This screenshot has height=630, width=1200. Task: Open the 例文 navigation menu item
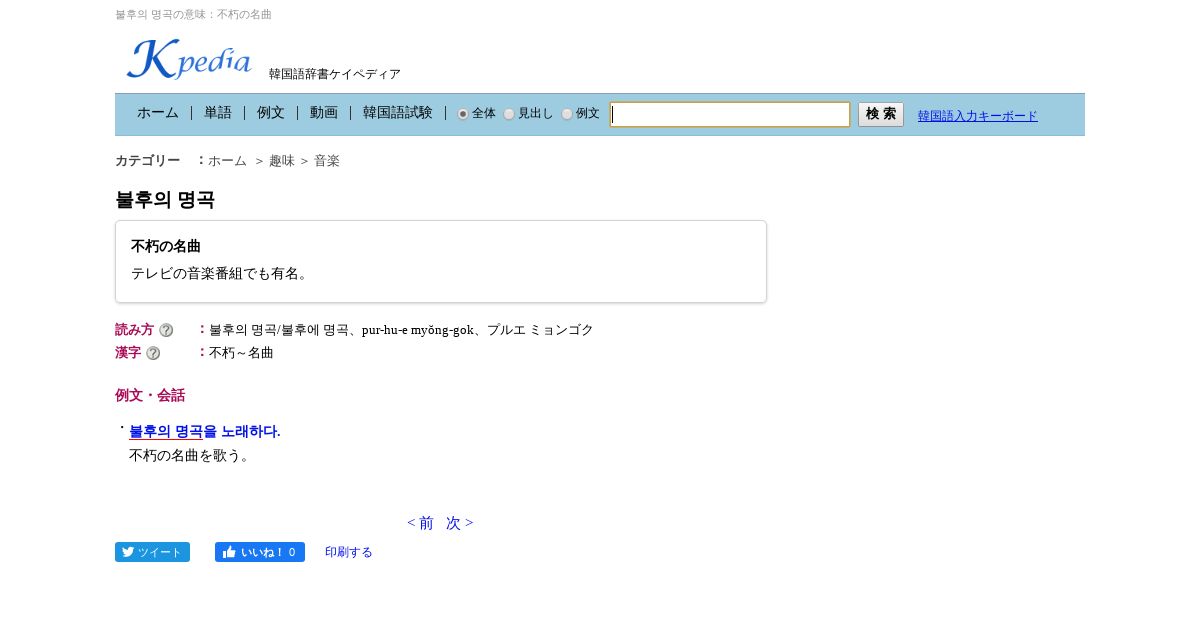pyautogui.click(x=271, y=113)
